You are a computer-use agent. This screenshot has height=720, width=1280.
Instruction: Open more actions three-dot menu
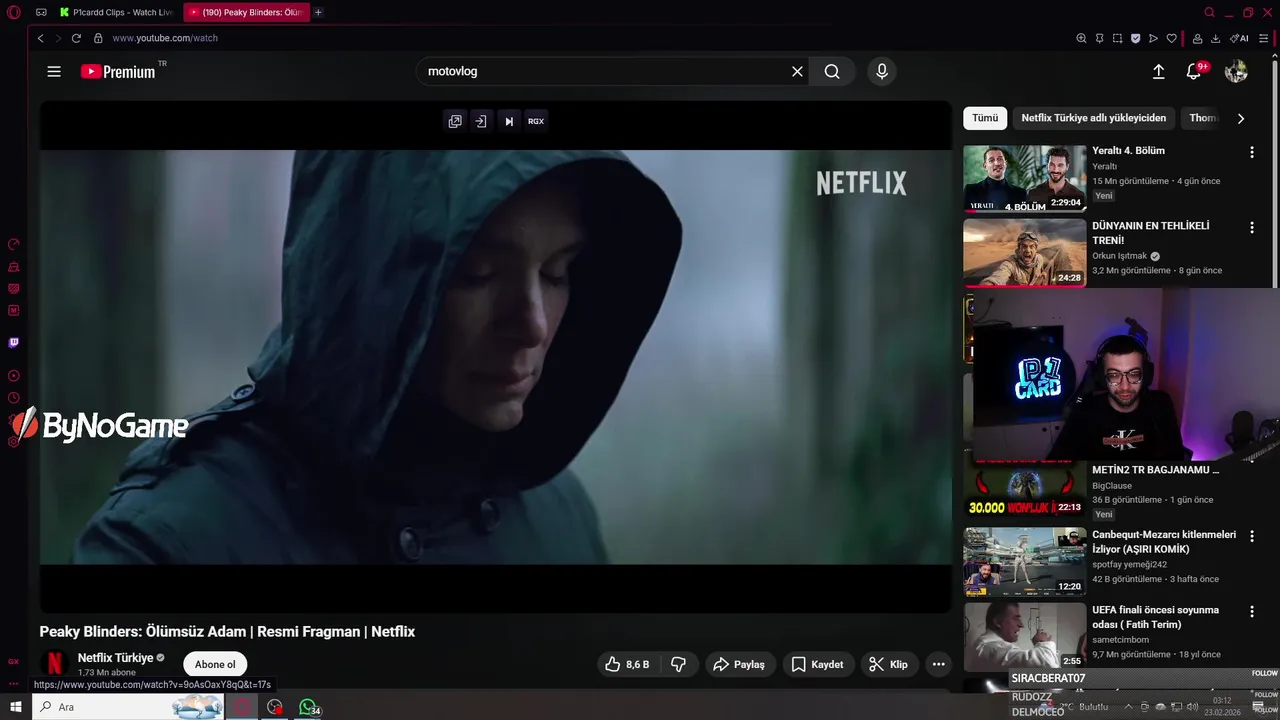[x=938, y=664]
